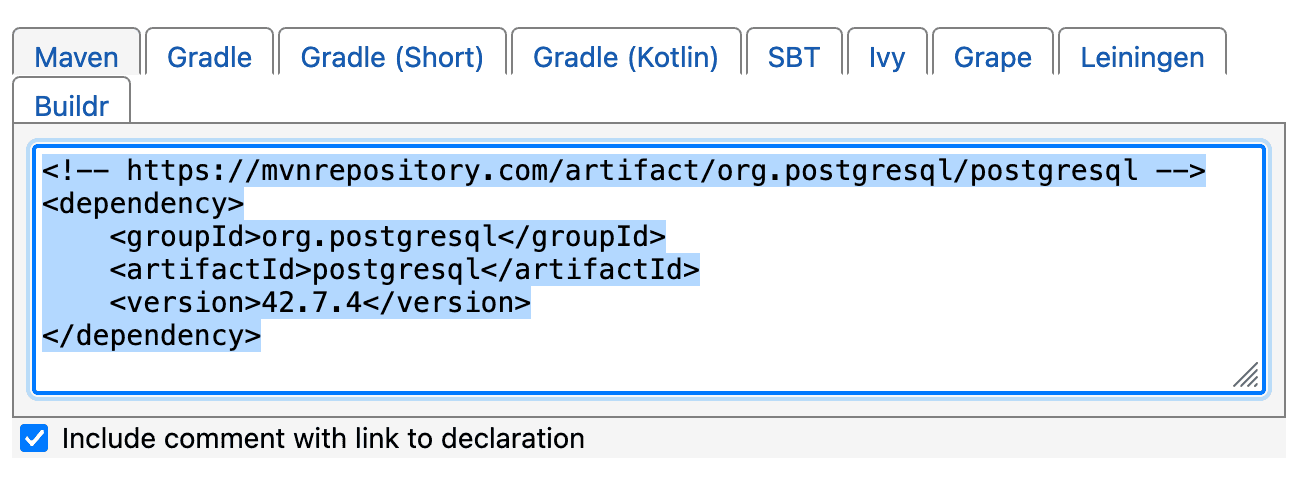Click the closing </dependency> tag
The image size is (1302, 488).
click(x=151, y=336)
